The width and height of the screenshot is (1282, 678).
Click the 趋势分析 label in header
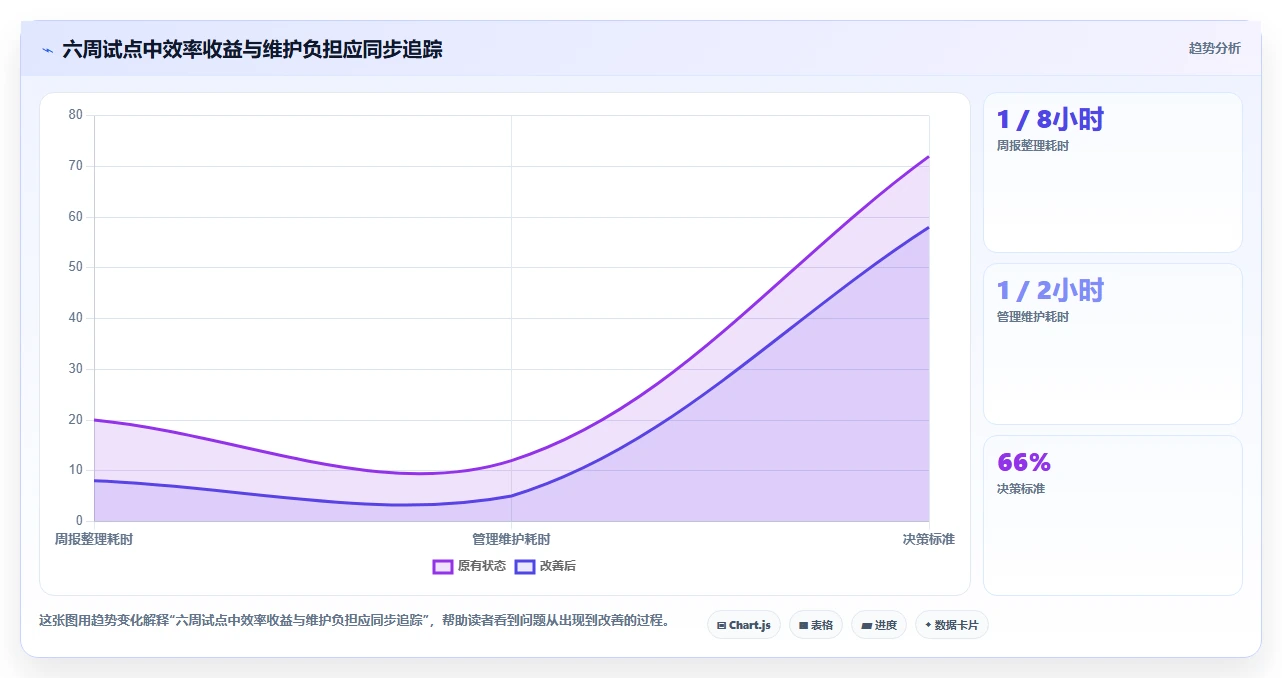1214,48
